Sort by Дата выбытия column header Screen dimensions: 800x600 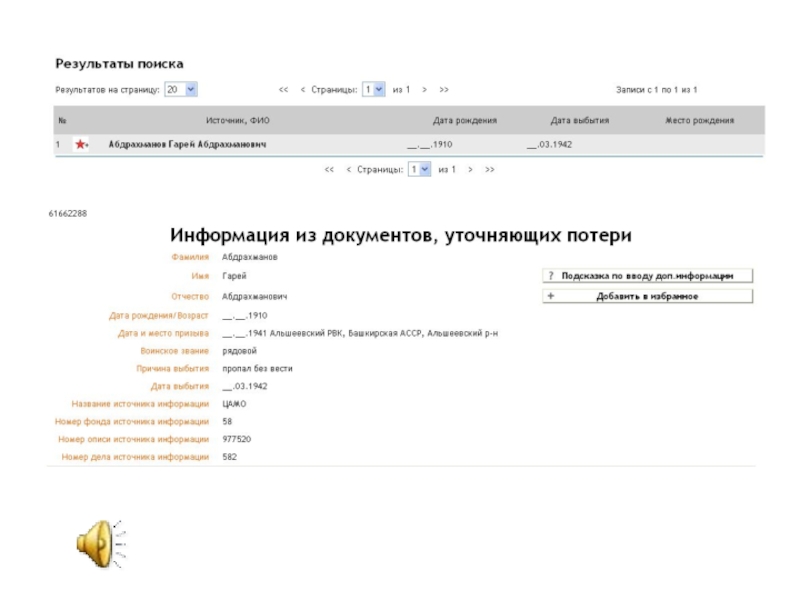pyautogui.click(x=579, y=121)
